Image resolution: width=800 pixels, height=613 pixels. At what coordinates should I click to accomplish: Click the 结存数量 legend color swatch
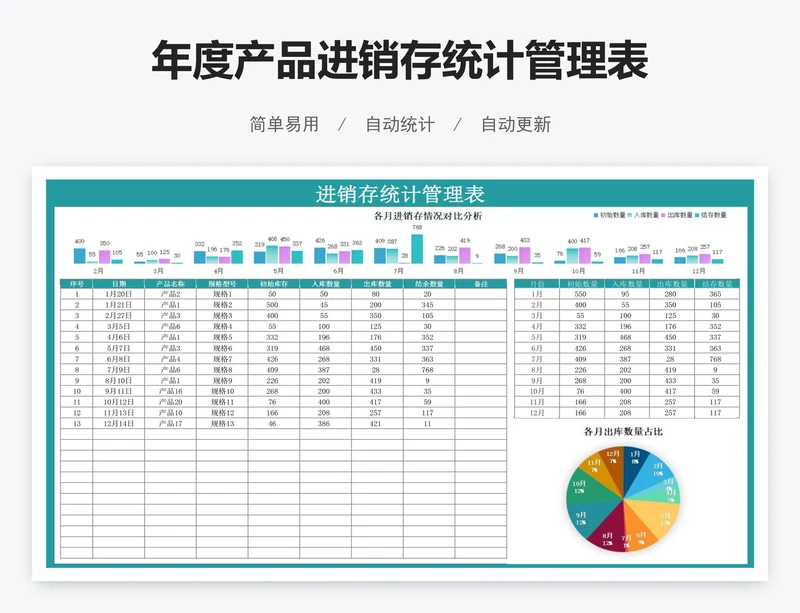(697, 215)
